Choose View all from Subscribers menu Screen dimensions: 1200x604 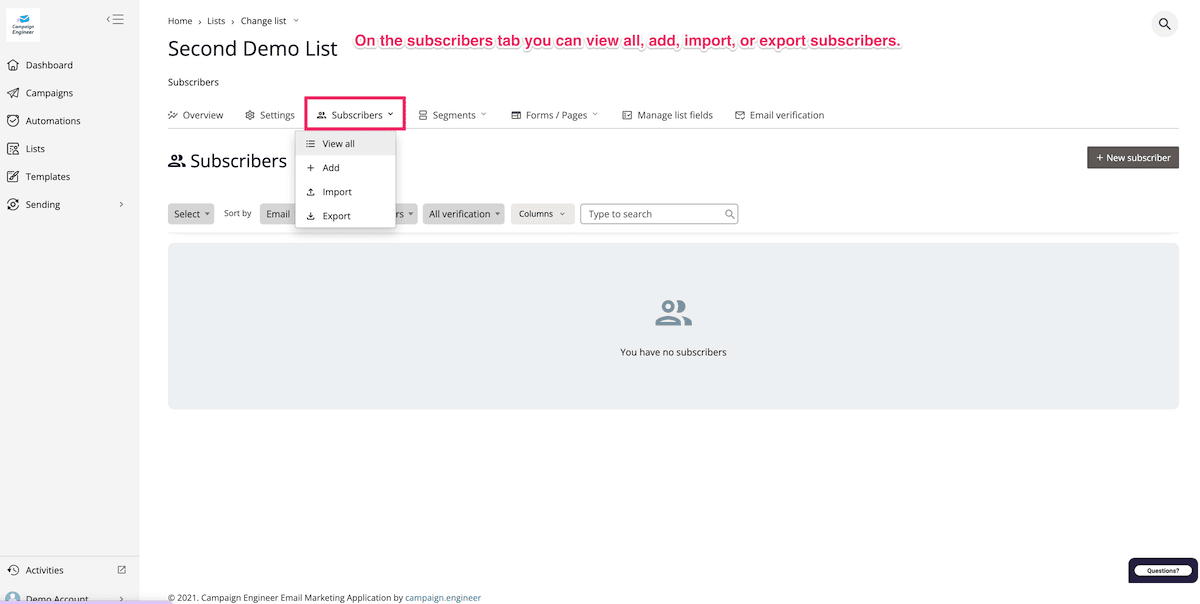pyautogui.click(x=345, y=144)
